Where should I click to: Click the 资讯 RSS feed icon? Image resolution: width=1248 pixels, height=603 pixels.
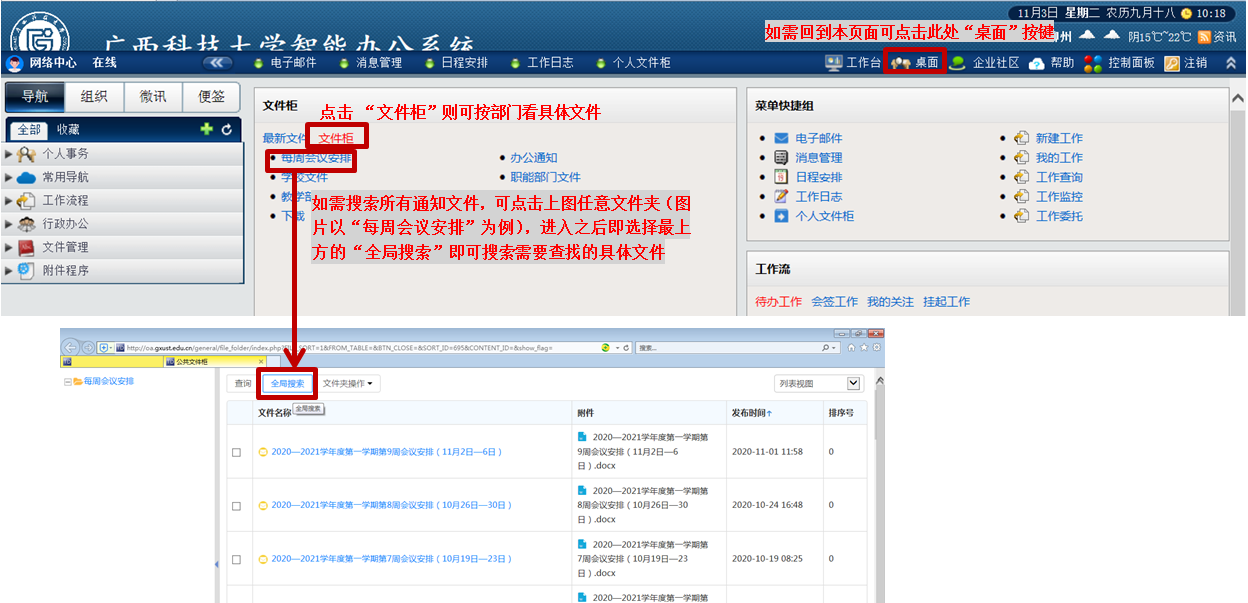click(x=1204, y=37)
